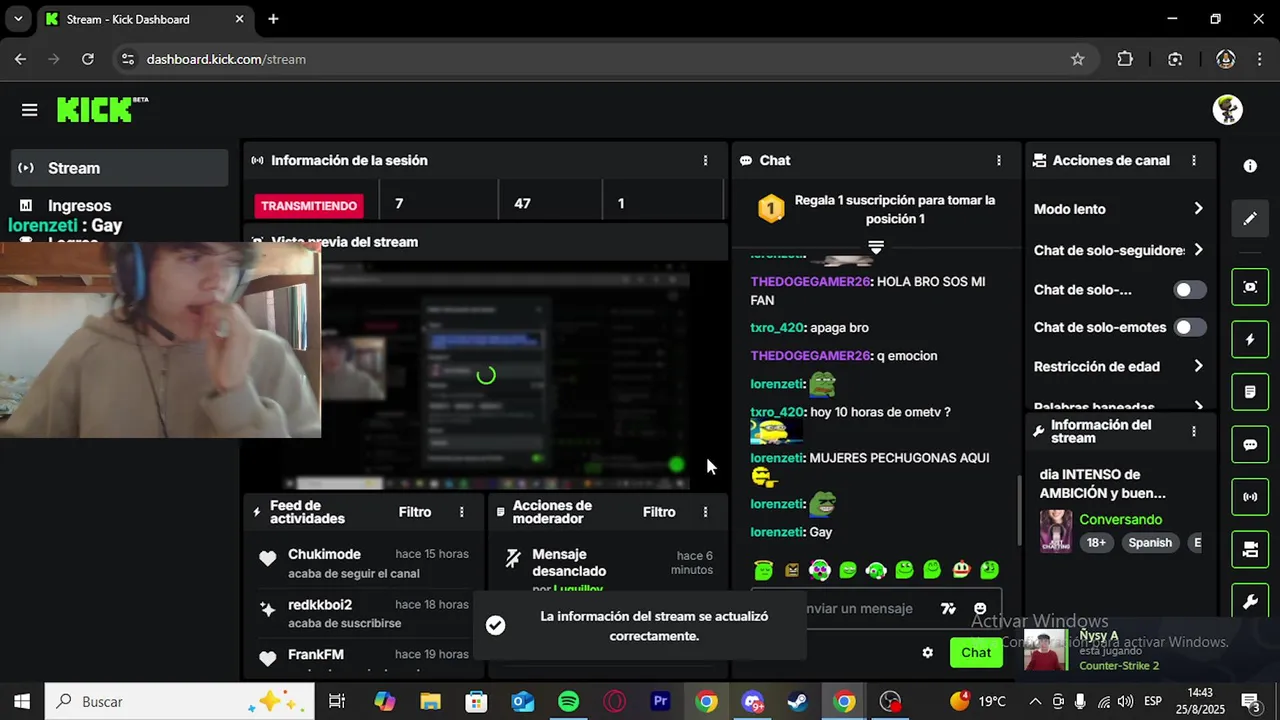Click Filtro in Feed de actividades
Image resolution: width=1280 pixels, height=720 pixels.
[415, 512]
